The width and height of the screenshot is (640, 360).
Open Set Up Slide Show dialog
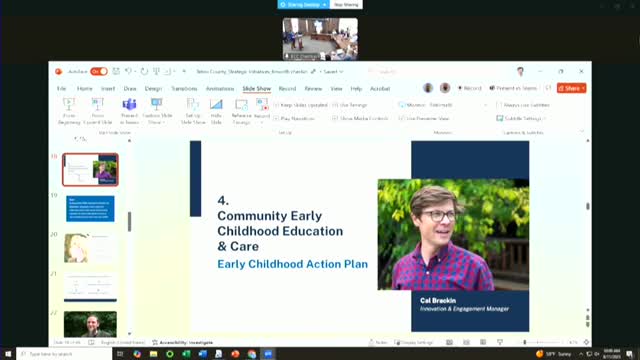pos(193,111)
